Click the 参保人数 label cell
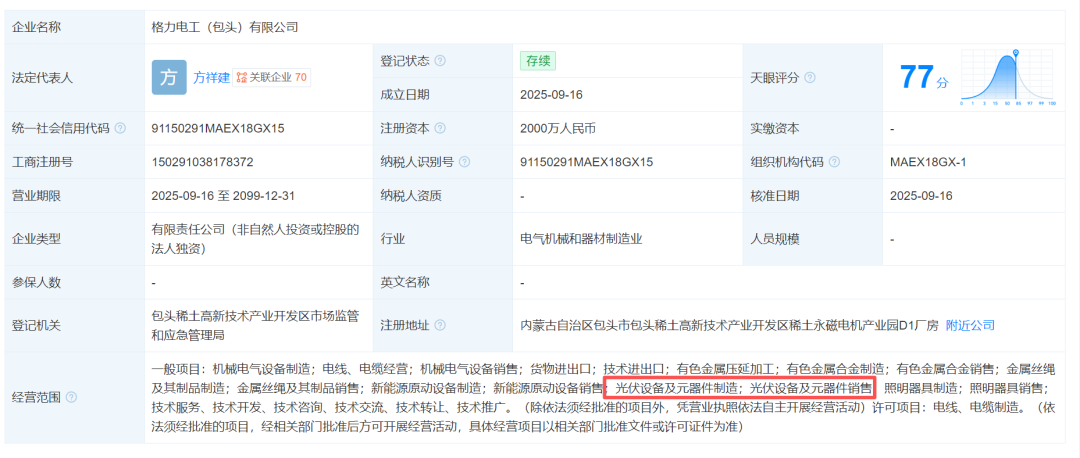Image resolution: width=1080 pixels, height=458 pixels. coord(74,282)
